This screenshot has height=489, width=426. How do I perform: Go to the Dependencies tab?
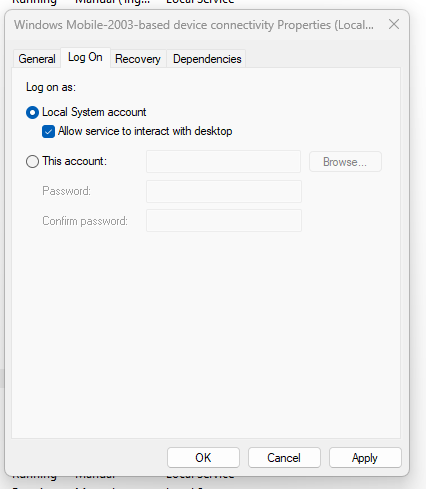coord(207,59)
